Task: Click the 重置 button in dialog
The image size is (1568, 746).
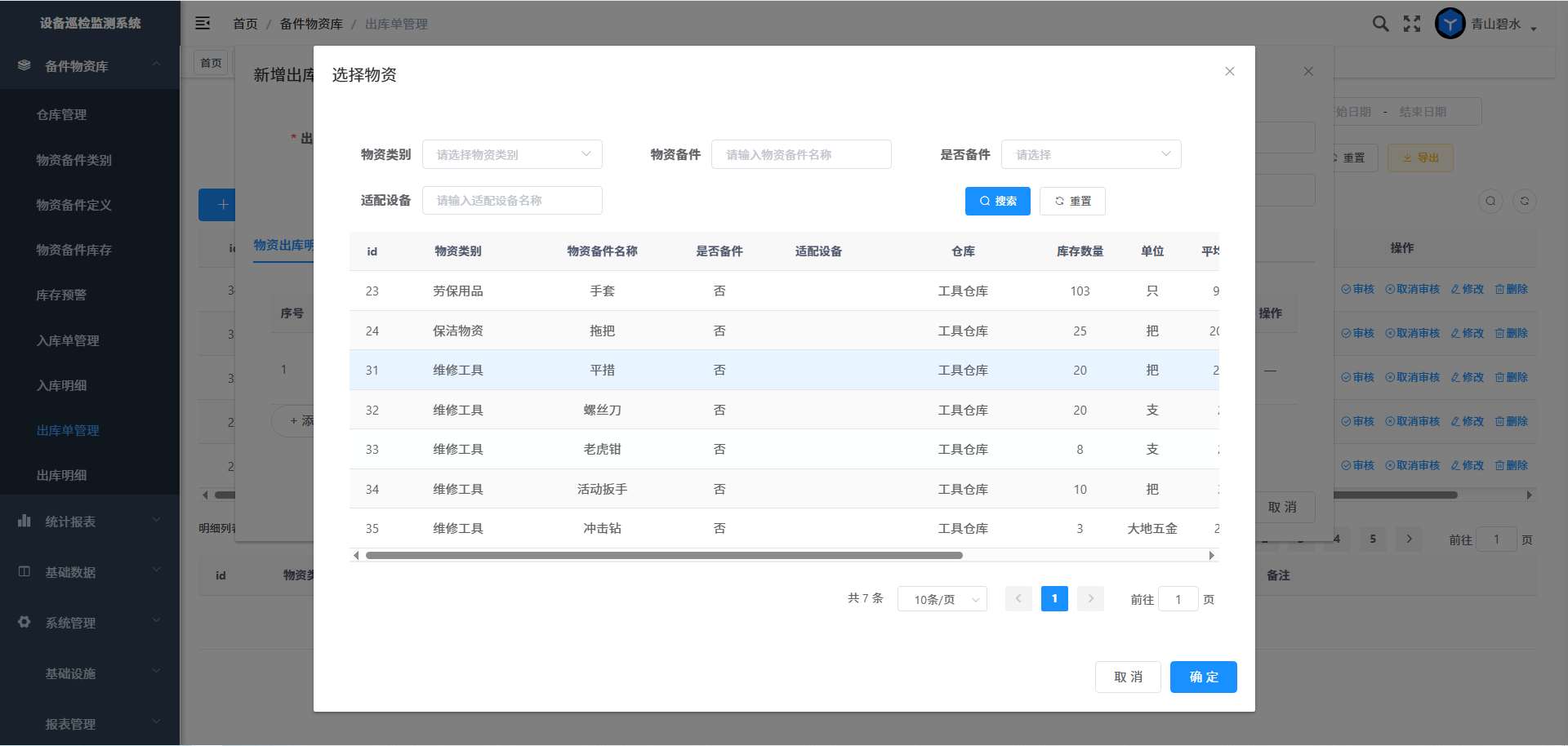Action: click(x=1072, y=201)
